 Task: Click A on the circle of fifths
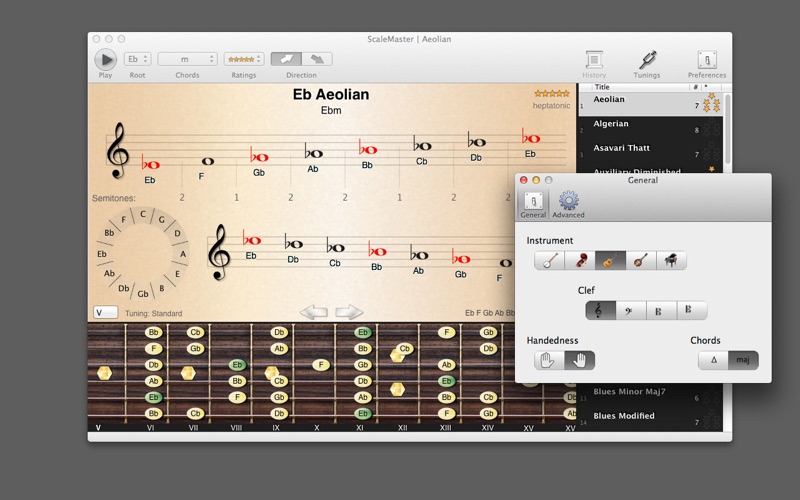pyautogui.click(x=183, y=254)
